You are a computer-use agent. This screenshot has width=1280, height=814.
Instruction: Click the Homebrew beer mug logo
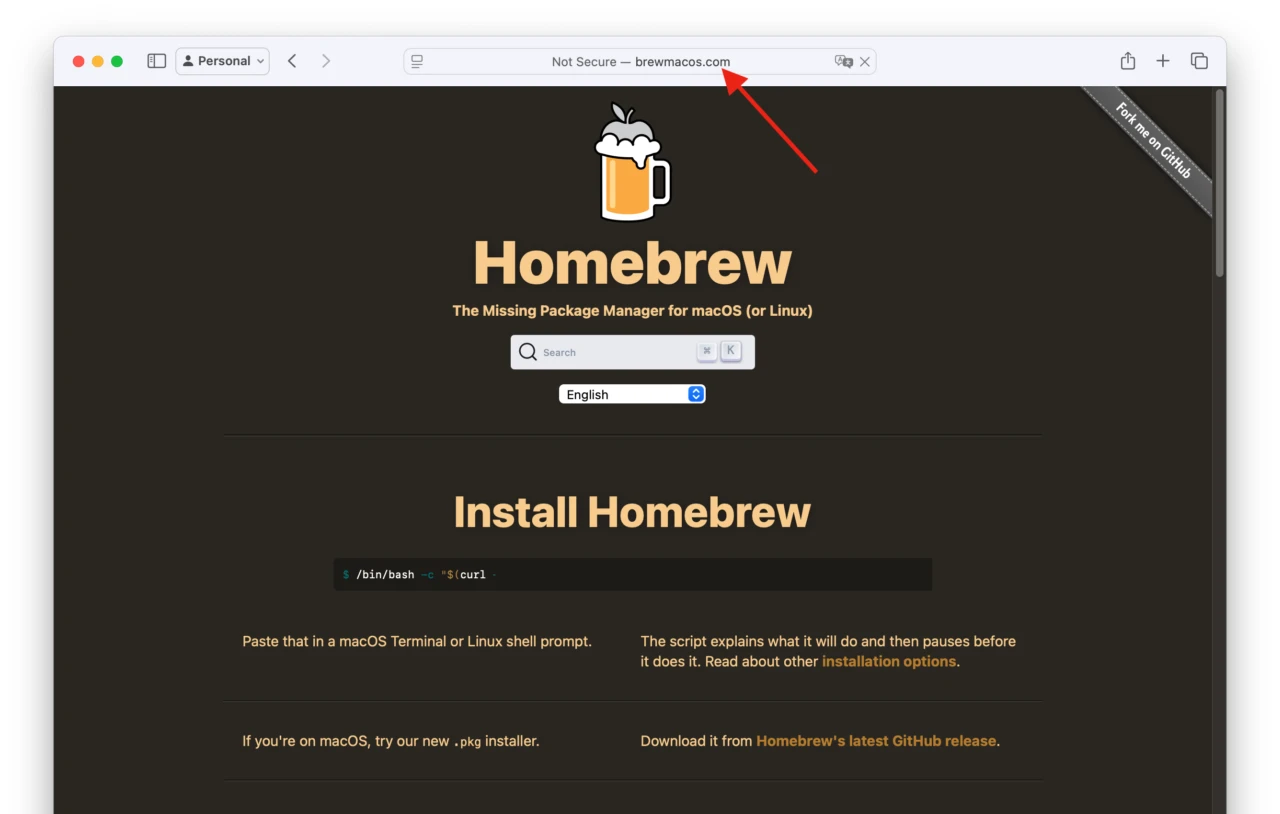pyautogui.click(x=632, y=162)
